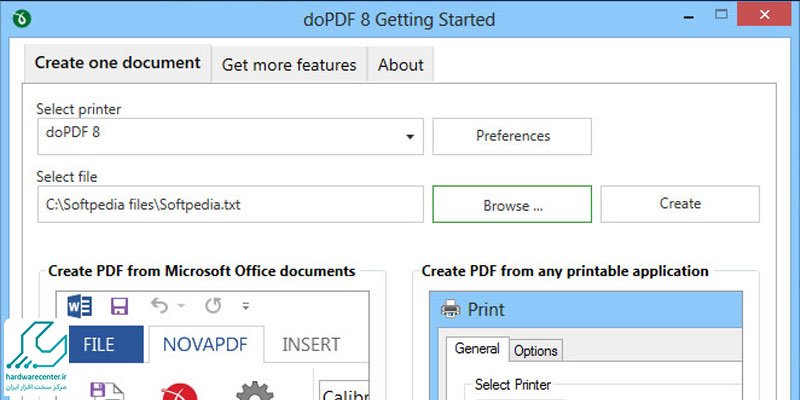The image size is (800, 400).
Task: Click the 'doPDF 8 Getting Started' title text
Action: coord(399,20)
